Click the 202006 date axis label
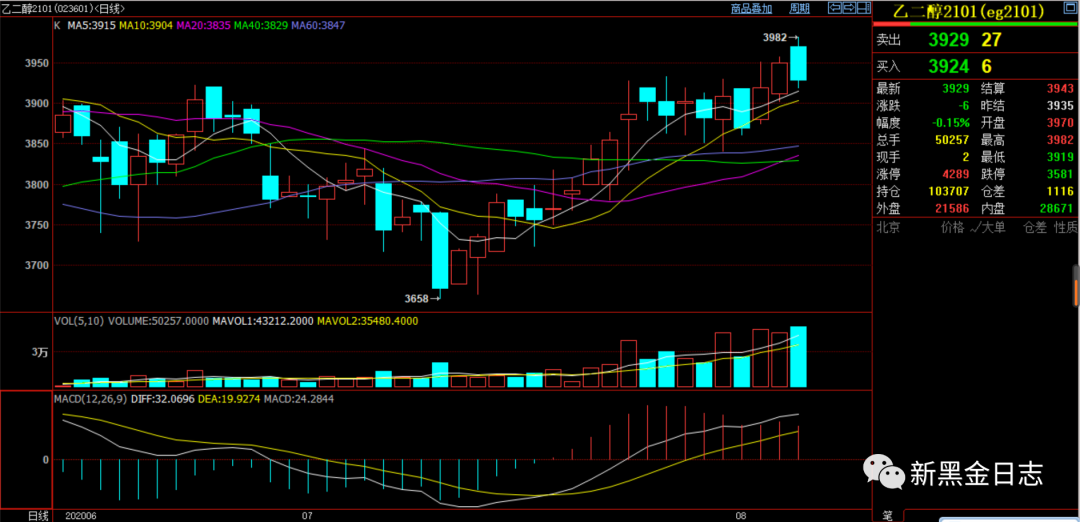The width and height of the screenshot is (1080, 522). 81,515
